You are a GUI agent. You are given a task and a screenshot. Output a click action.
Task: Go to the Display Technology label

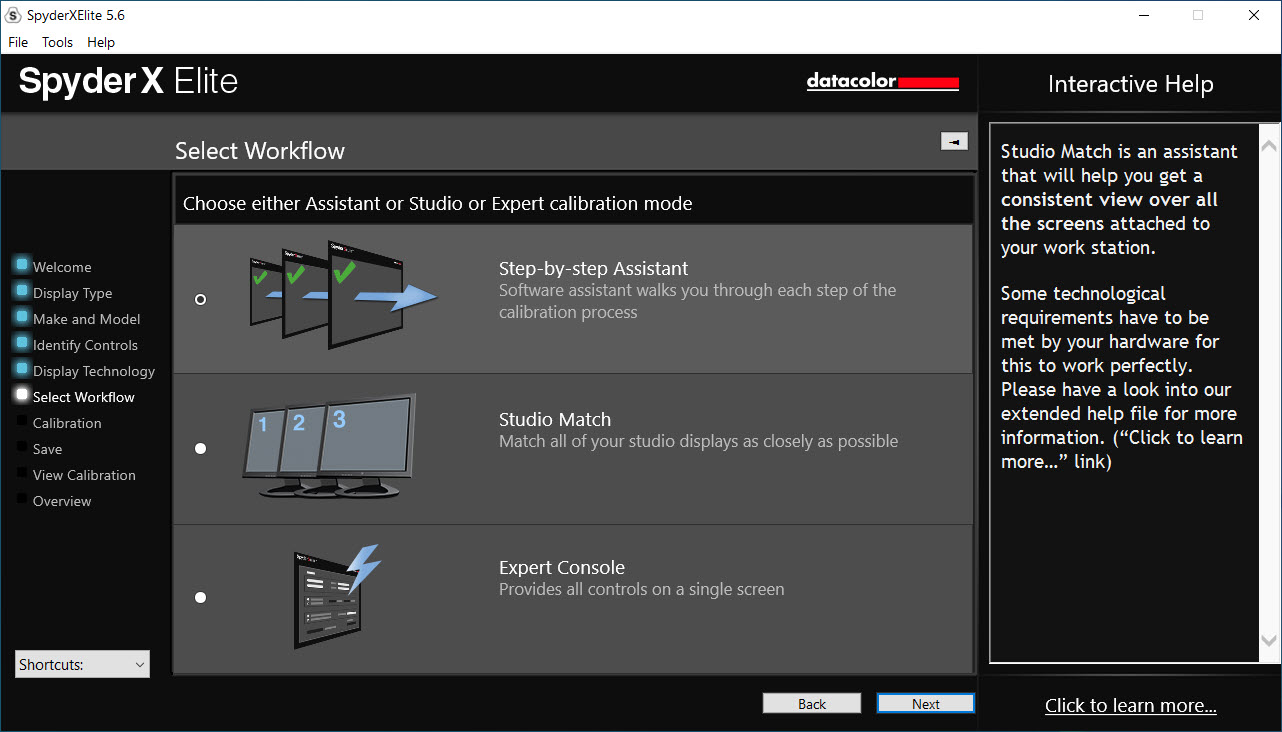pyautogui.click(x=94, y=371)
